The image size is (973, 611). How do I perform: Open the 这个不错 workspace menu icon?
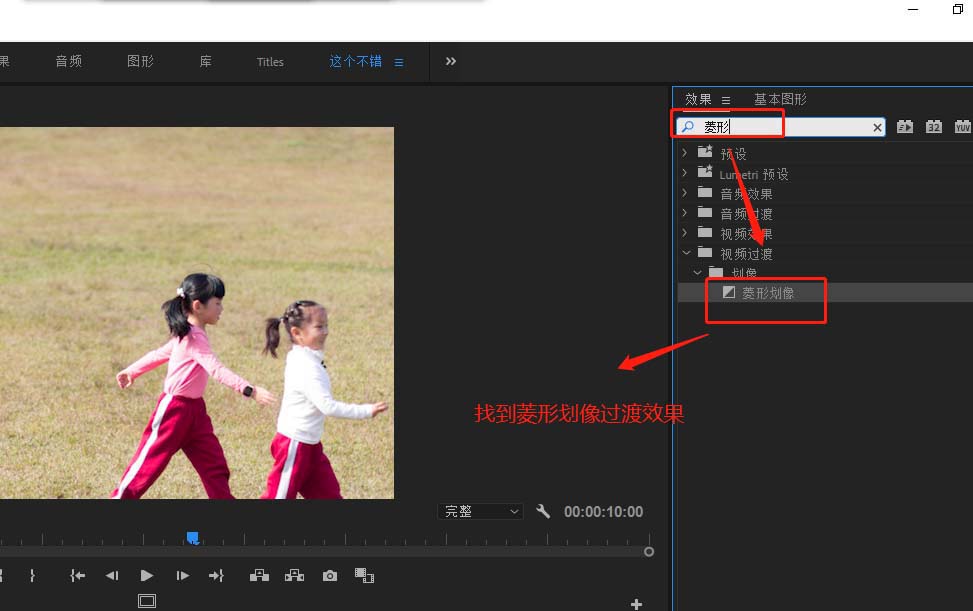[x=399, y=62]
